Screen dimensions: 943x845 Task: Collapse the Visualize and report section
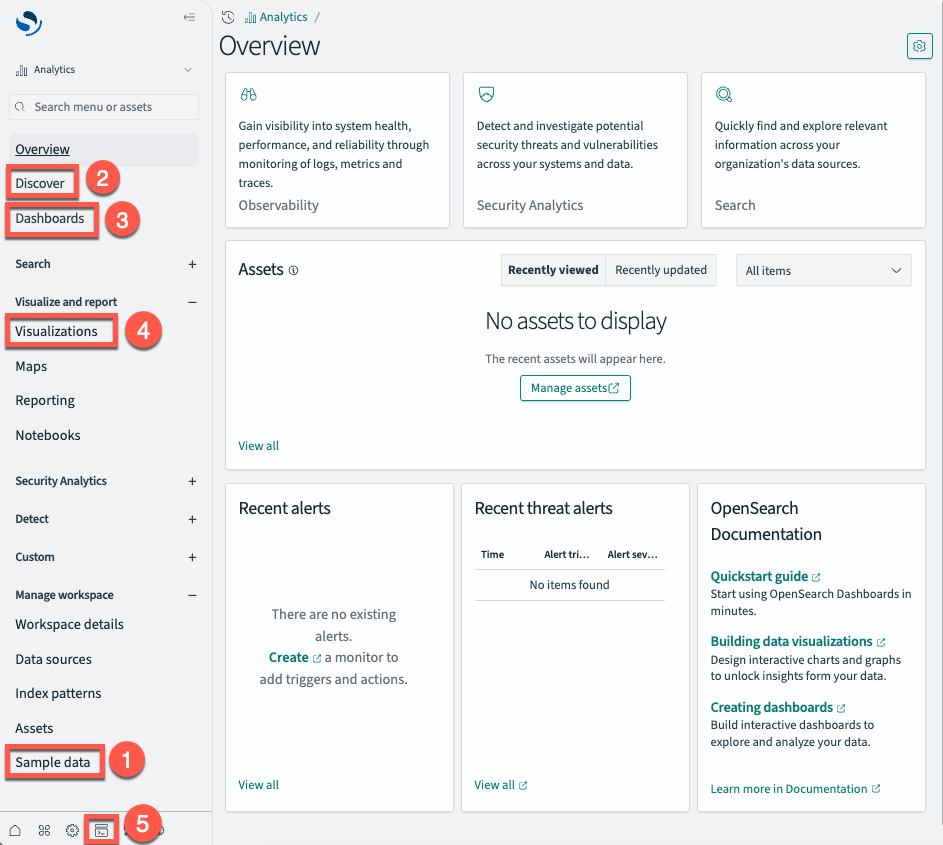(192, 302)
